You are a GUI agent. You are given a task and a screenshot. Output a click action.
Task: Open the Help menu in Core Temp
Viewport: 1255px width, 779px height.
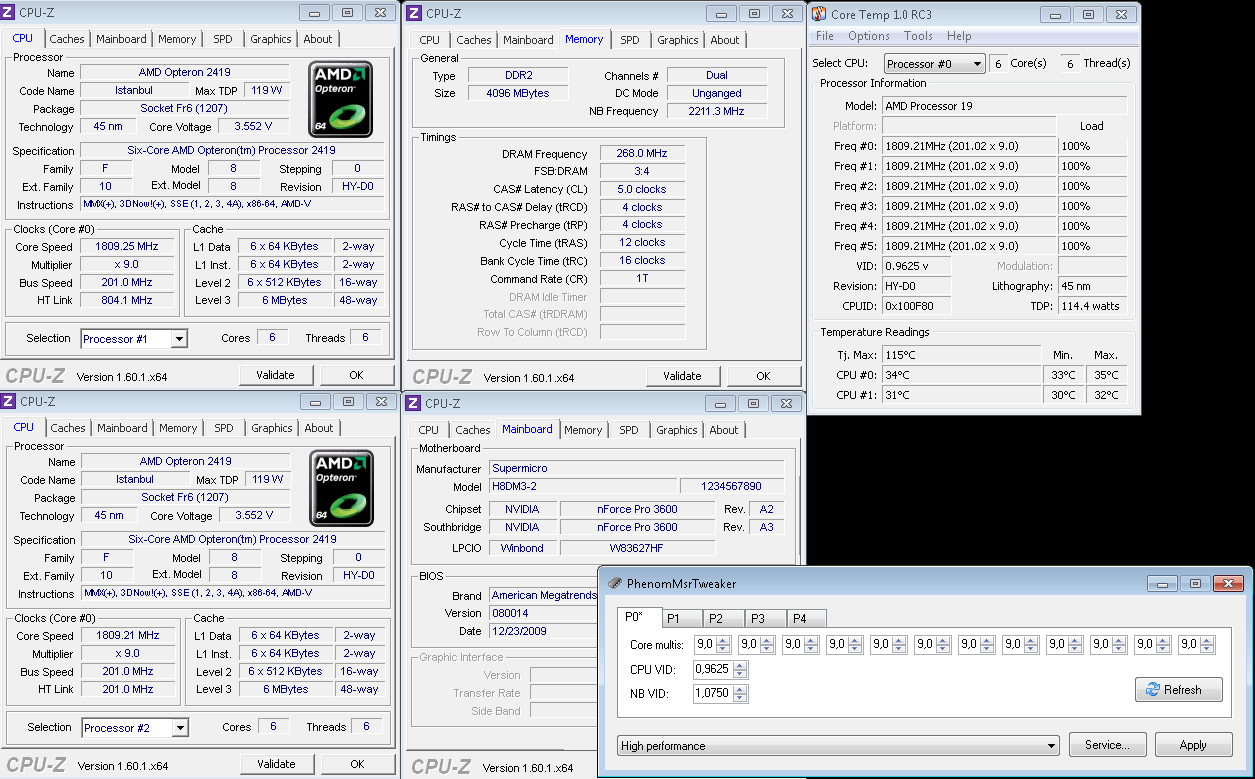(x=959, y=36)
